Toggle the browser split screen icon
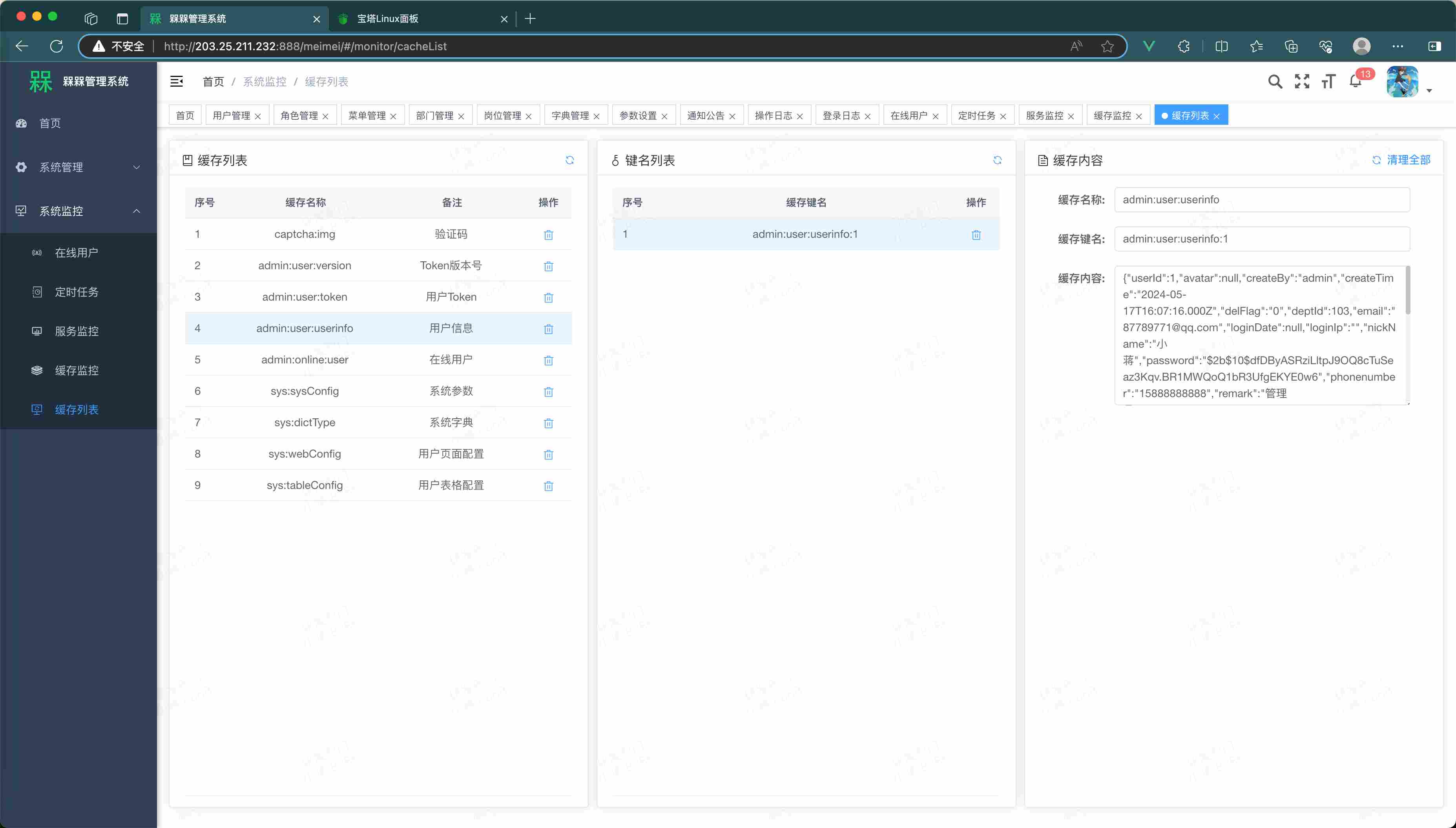The width and height of the screenshot is (1456, 828). (x=1221, y=47)
